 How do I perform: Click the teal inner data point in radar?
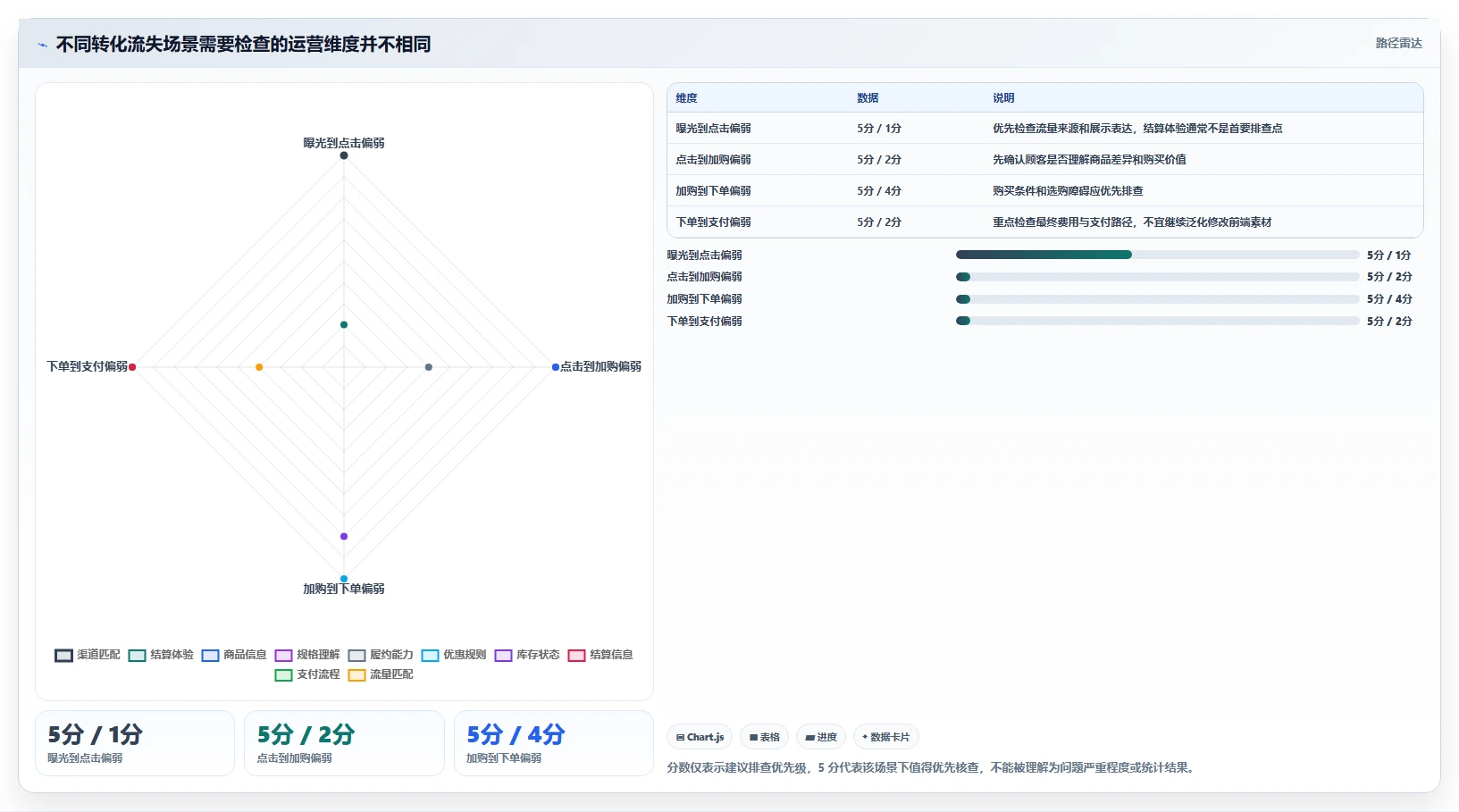pos(344,324)
